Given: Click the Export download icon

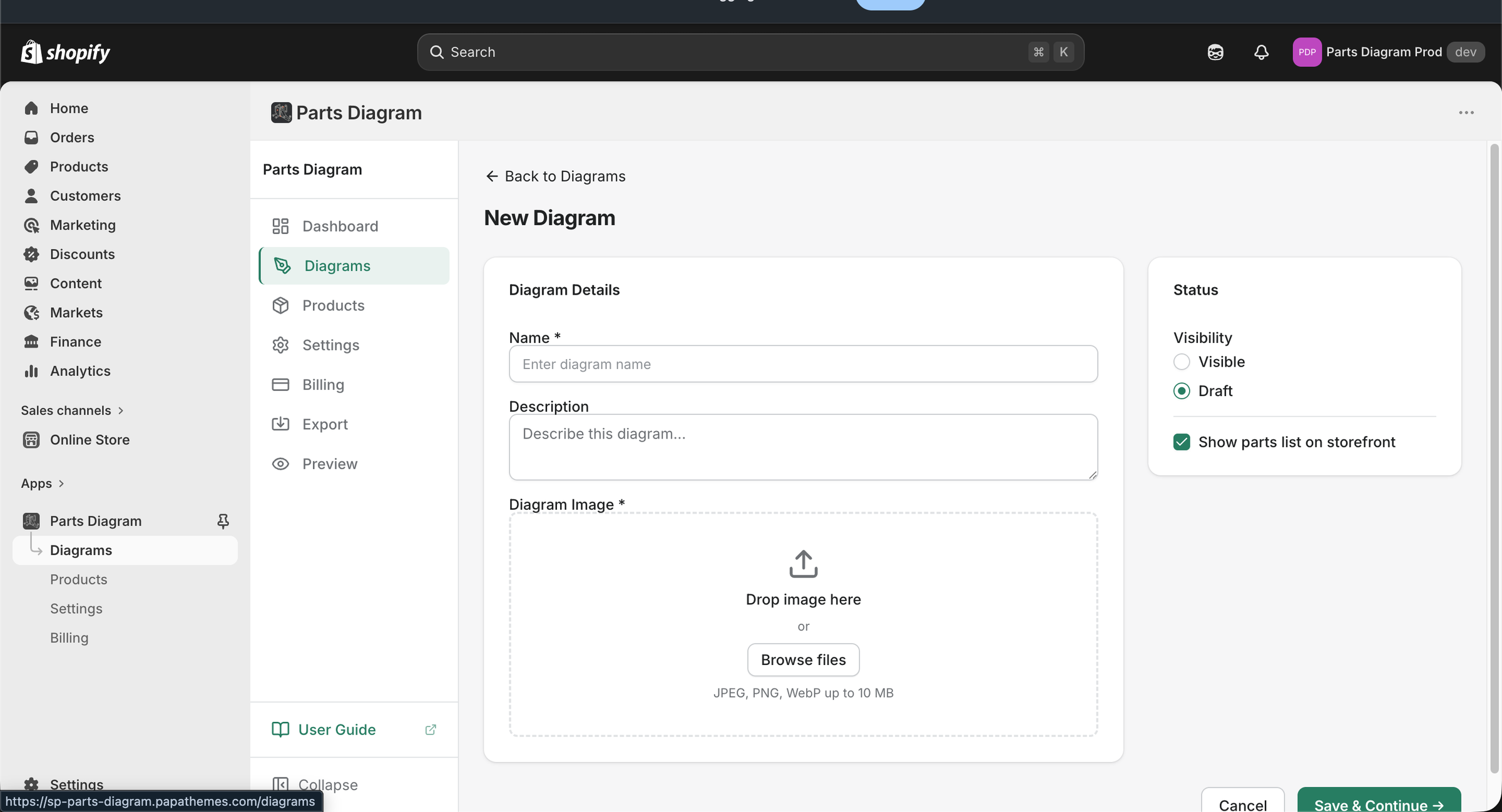Looking at the screenshot, I should [x=280, y=424].
